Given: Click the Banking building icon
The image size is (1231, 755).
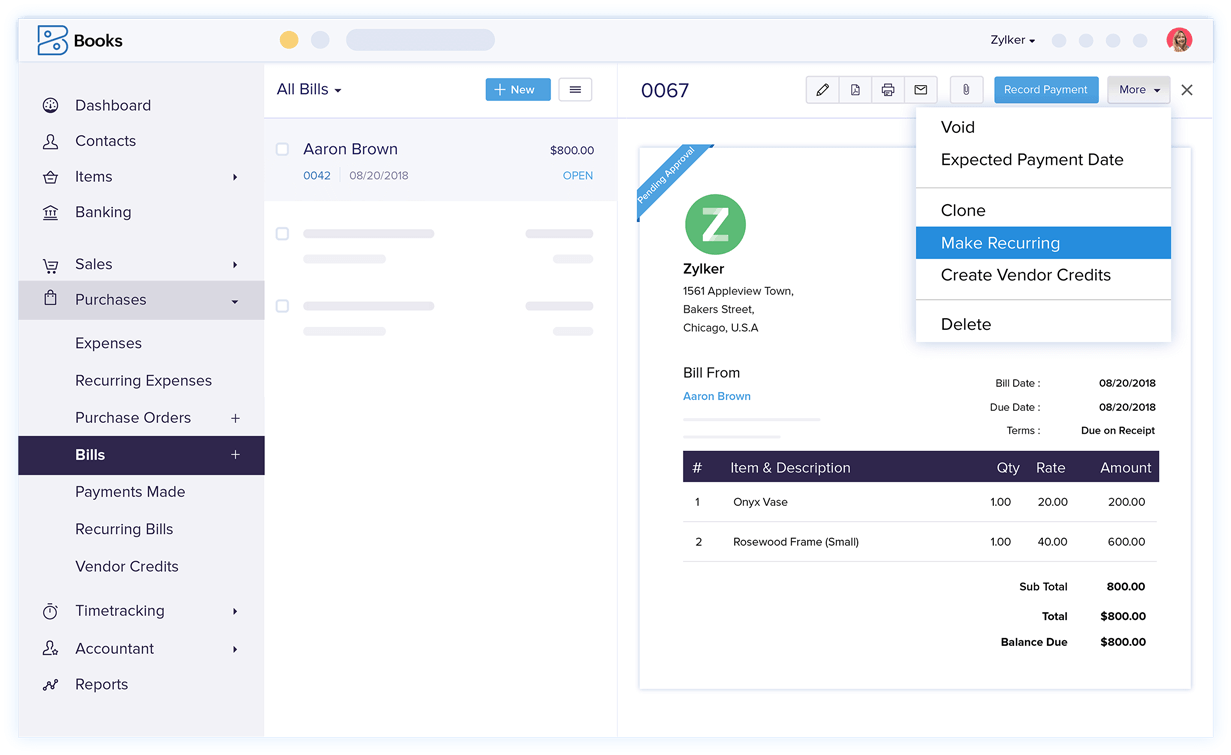Looking at the screenshot, I should tap(50, 212).
